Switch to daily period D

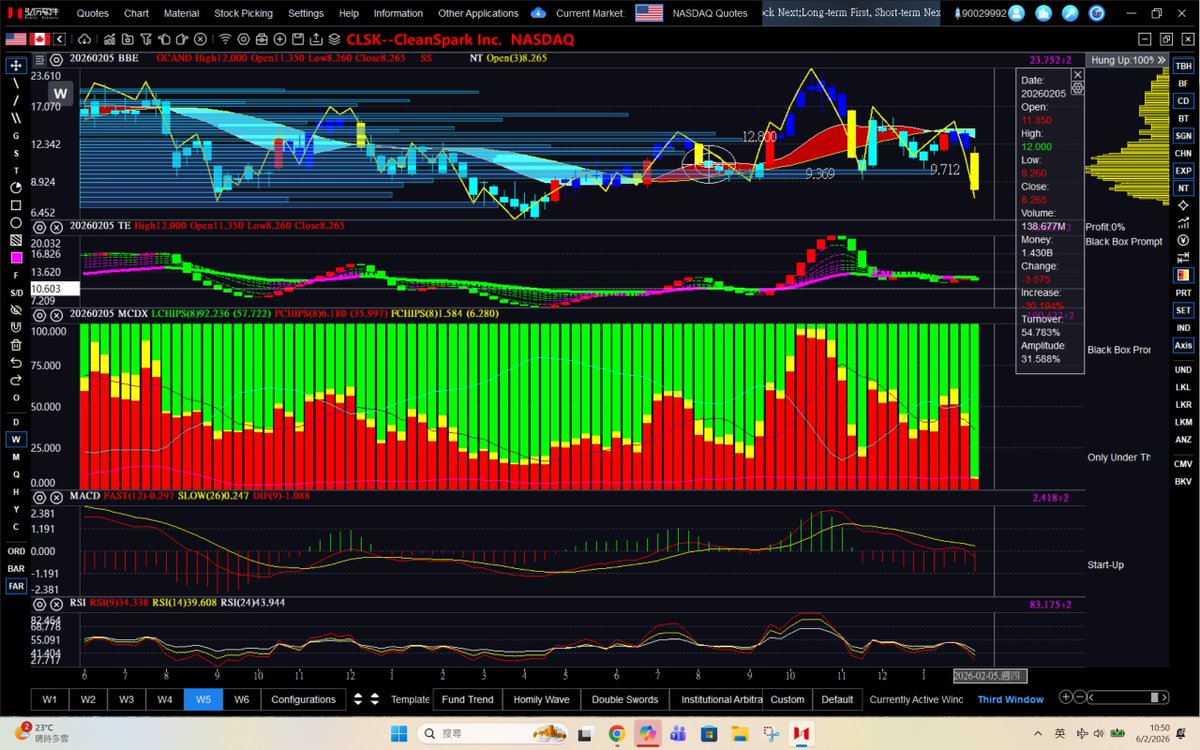pos(16,422)
